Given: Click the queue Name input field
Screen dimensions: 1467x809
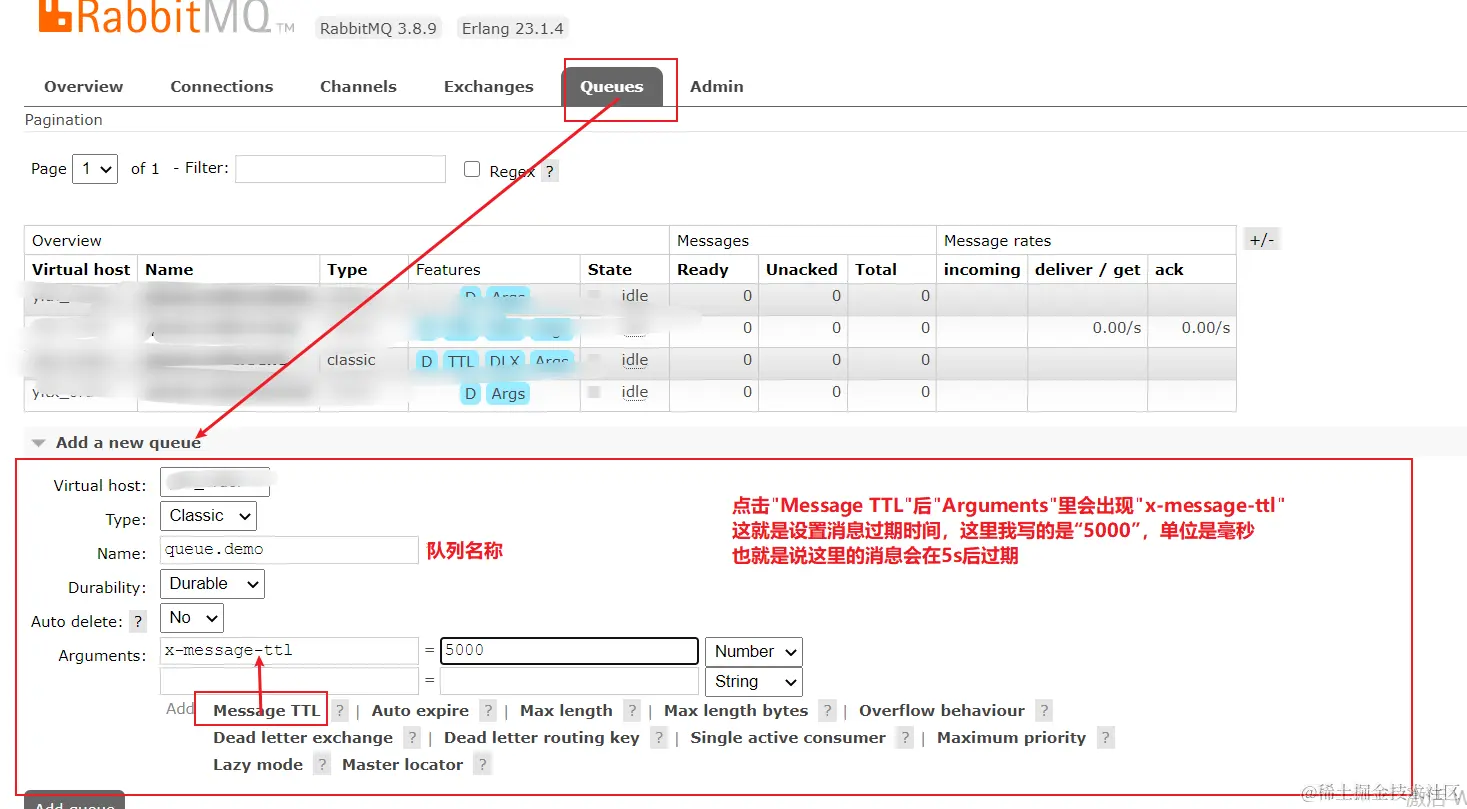Looking at the screenshot, I should [289, 550].
